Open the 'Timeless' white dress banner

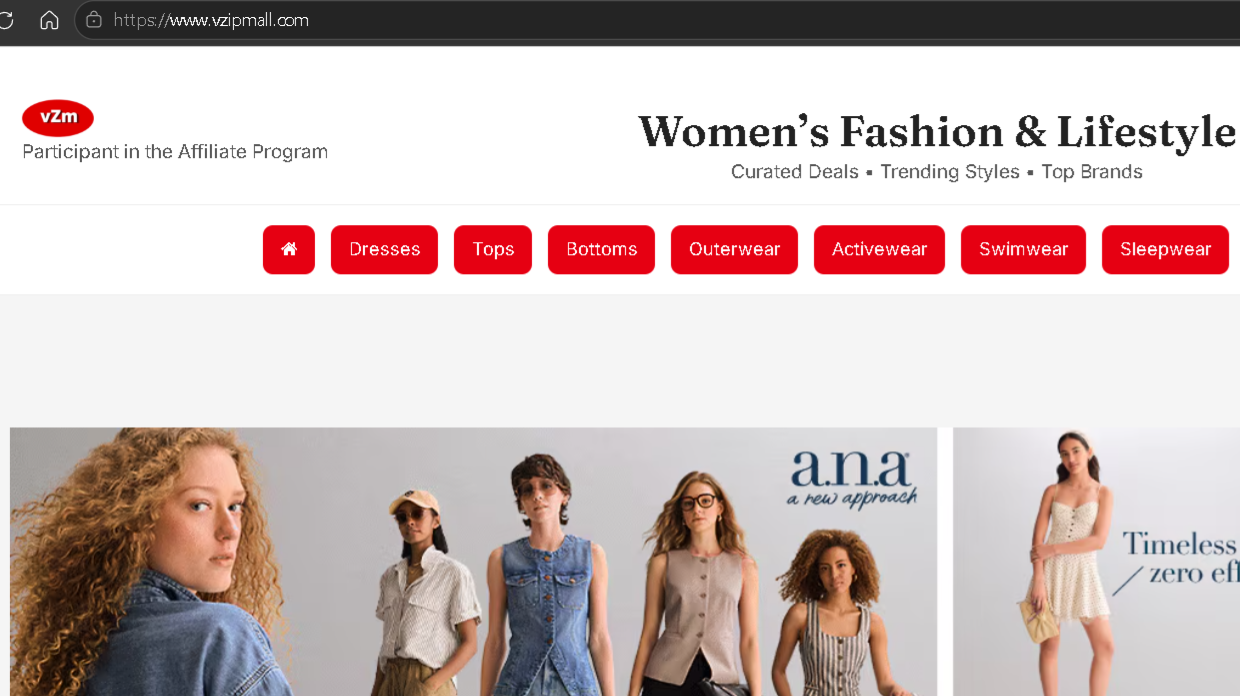coord(1096,562)
